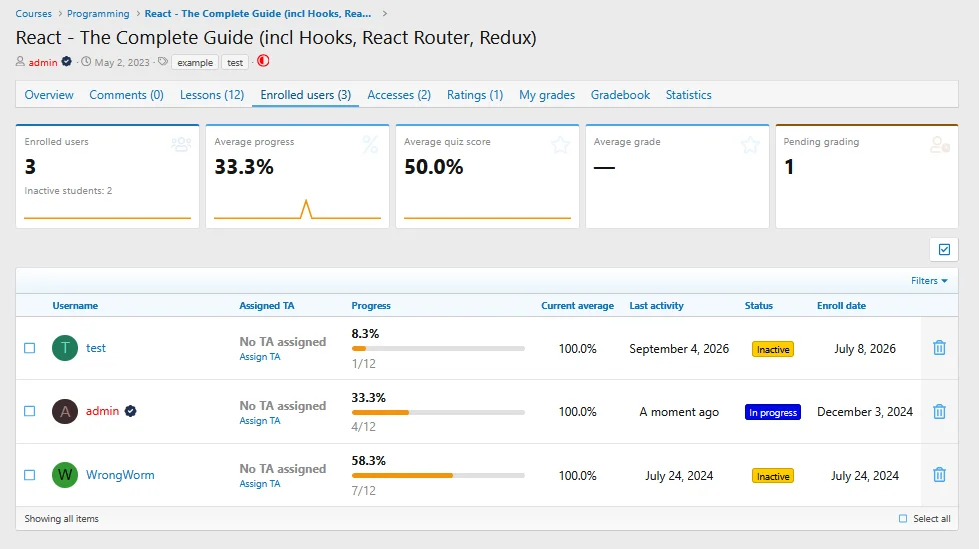The width and height of the screenshot is (979, 549).
Task: Sort by Enroll date column header
Action: click(x=841, y=305)
